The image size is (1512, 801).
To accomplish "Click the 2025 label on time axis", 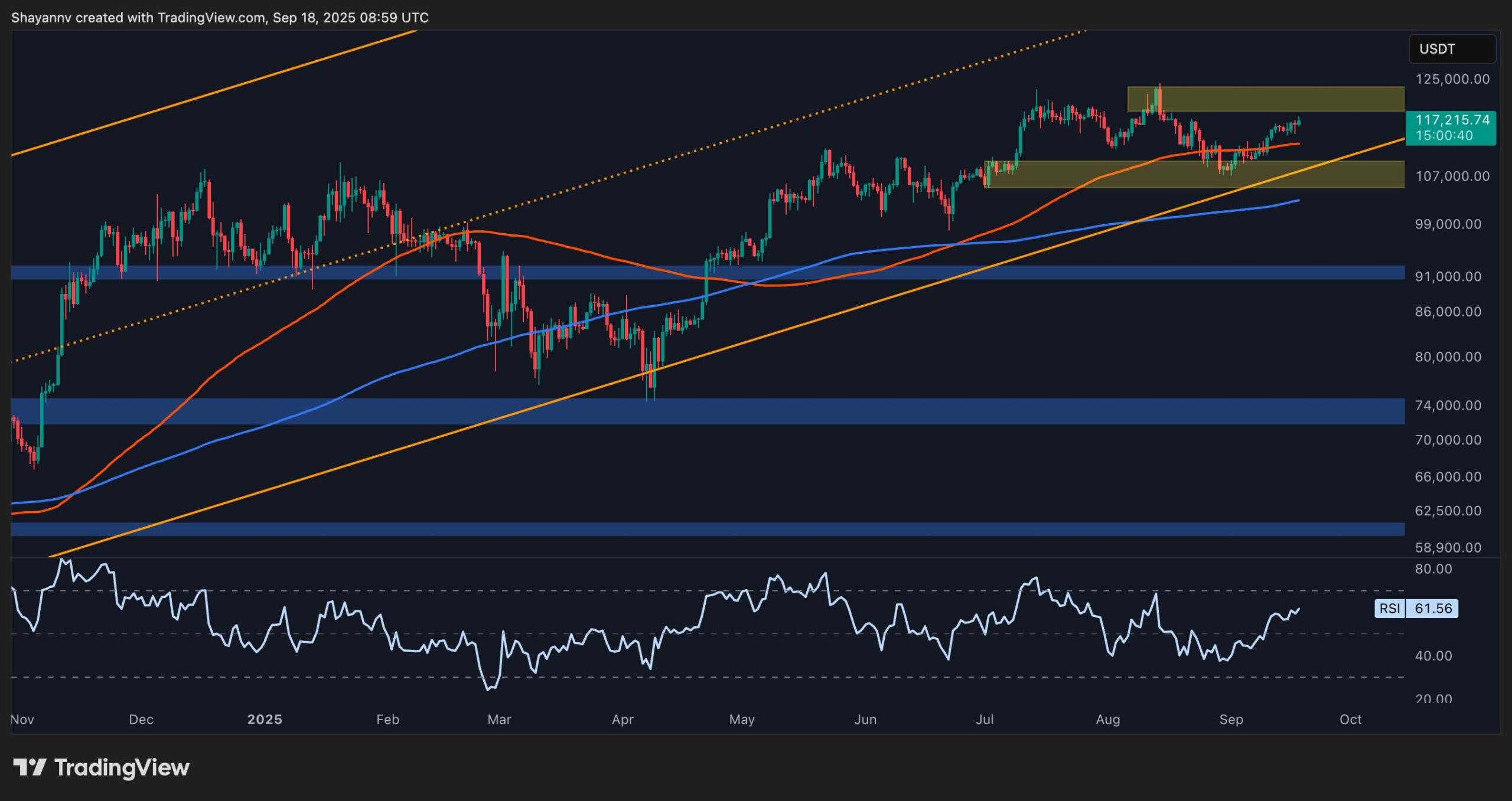I will click(x=265, y=720).
